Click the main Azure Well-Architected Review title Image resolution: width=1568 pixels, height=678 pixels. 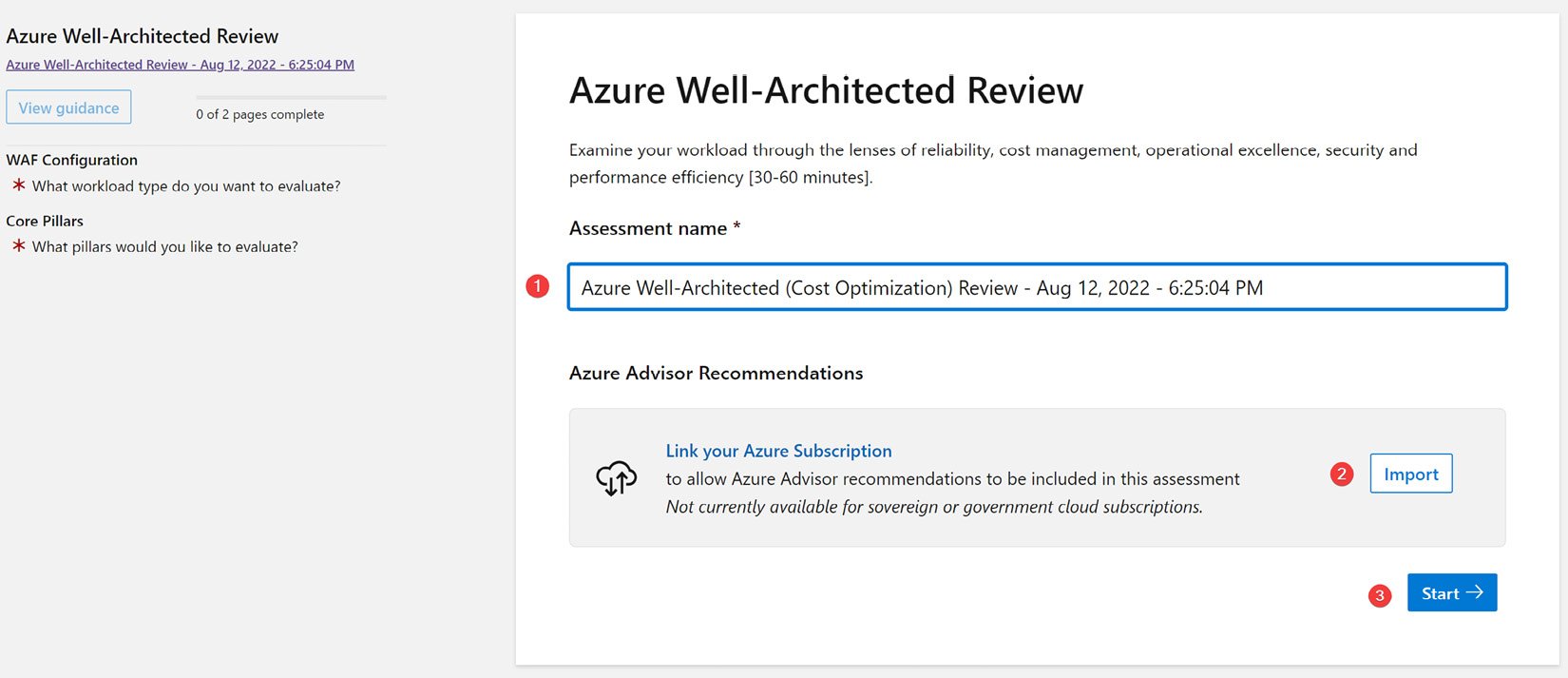coord(826,90)
